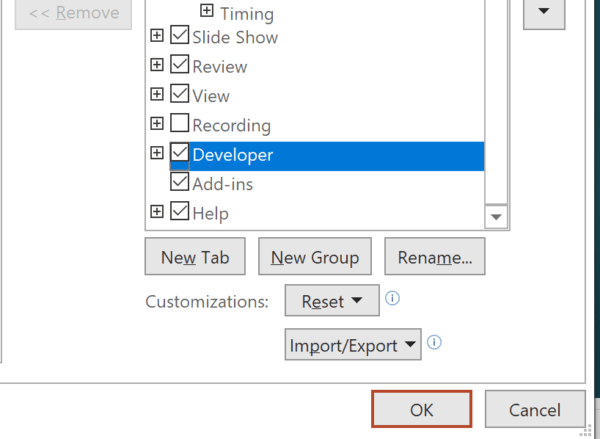Click the list scroll down arrow
This screenshot has width=600, height=439.
pos(496,217)
